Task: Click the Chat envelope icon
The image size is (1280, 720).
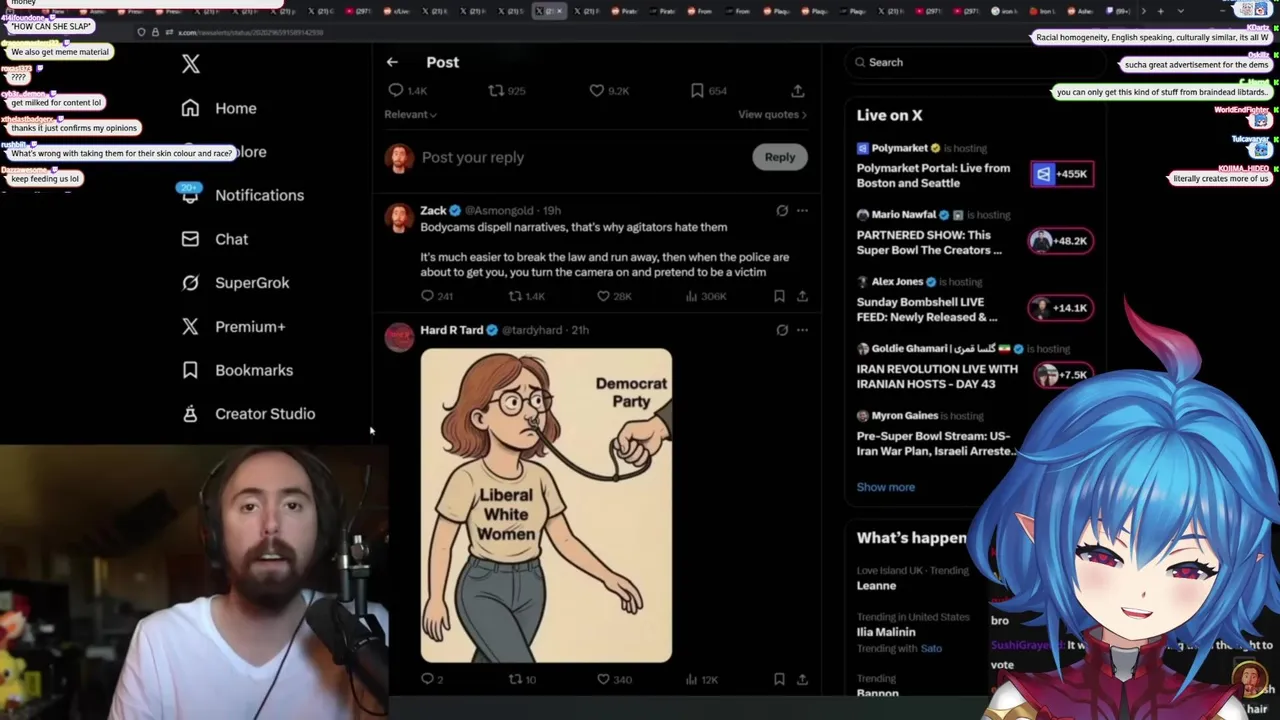Action: [190, 239]
